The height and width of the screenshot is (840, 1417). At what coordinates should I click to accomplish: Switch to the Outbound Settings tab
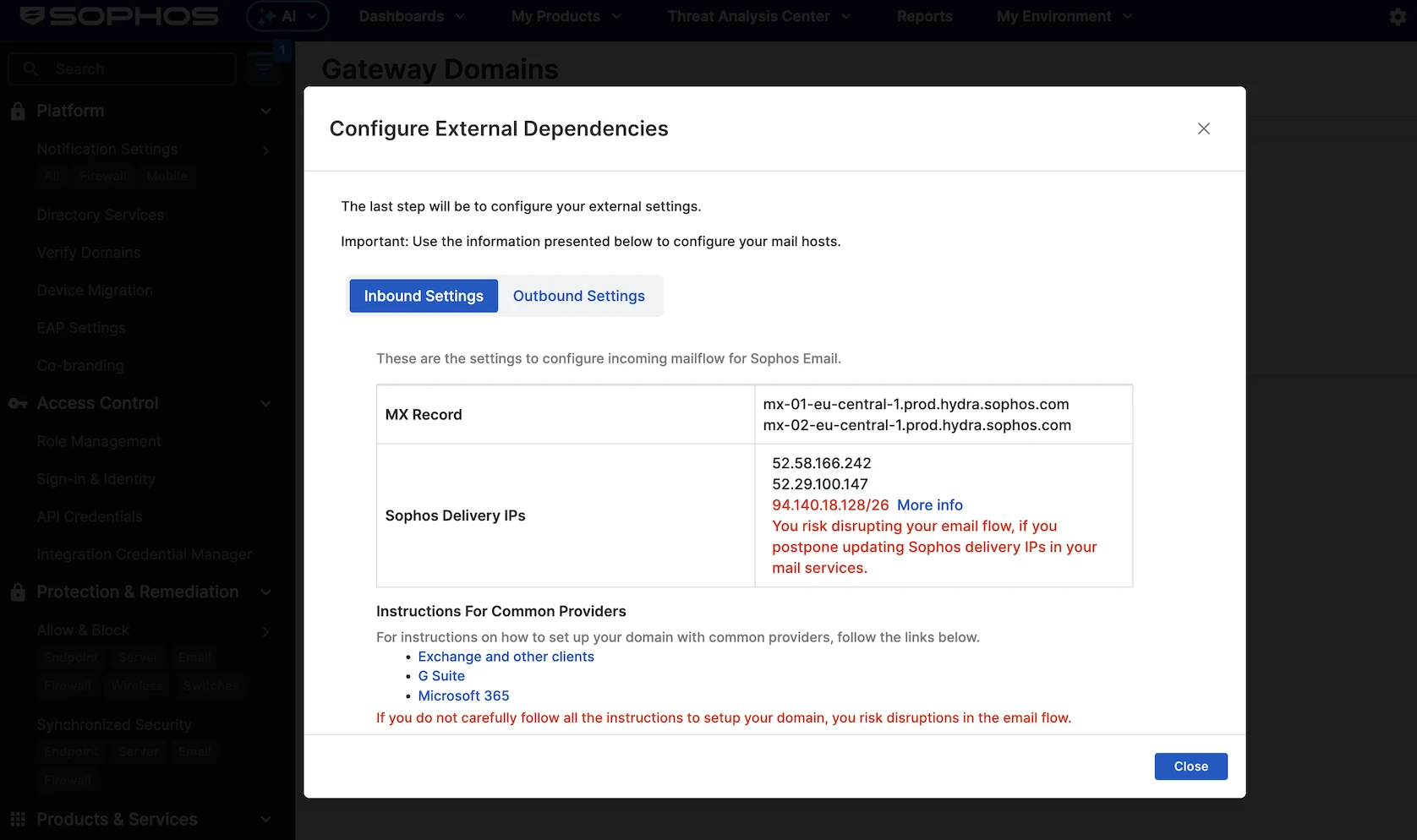(578, 296)
